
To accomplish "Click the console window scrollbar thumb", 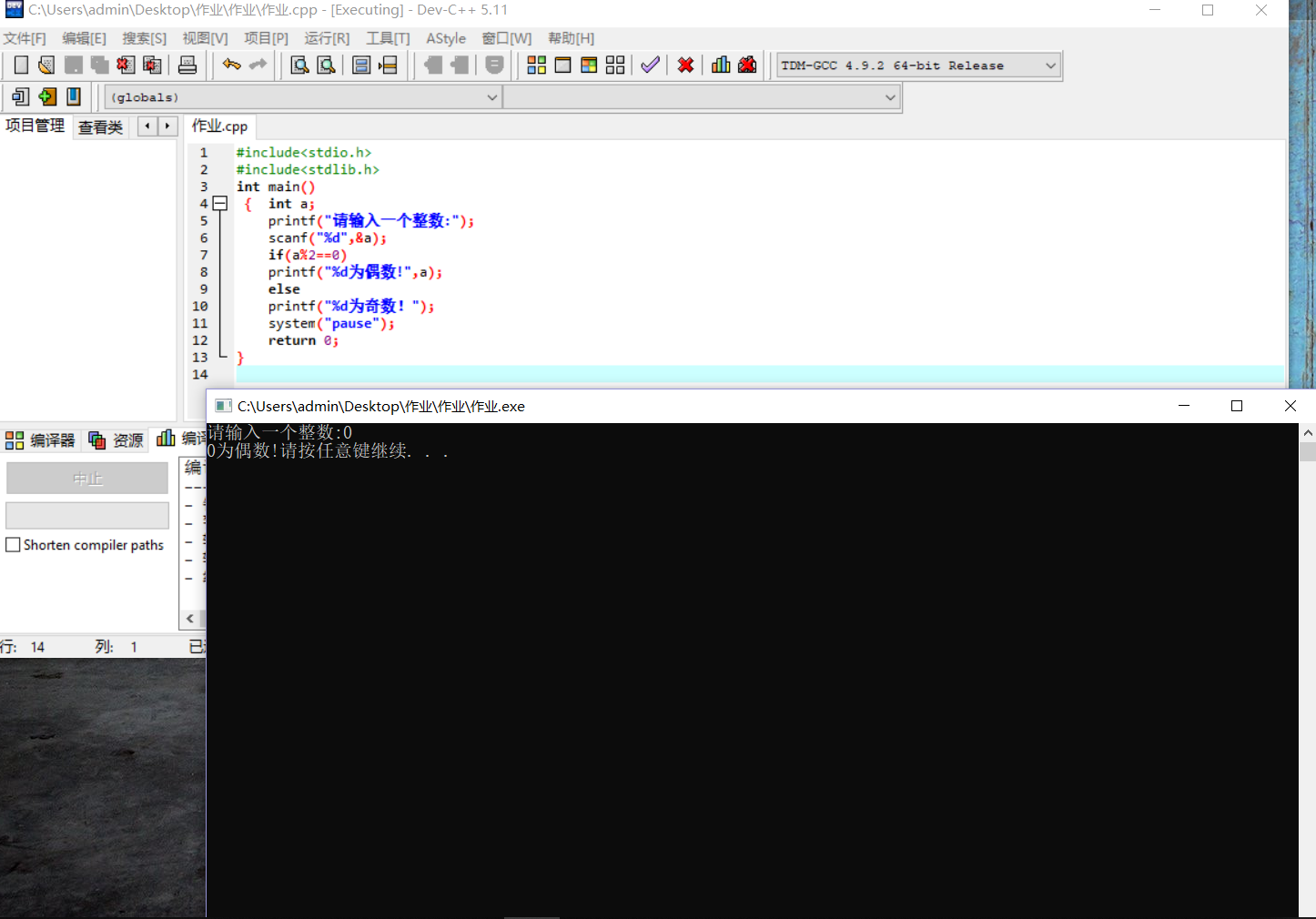I will tap(1307, 451).
